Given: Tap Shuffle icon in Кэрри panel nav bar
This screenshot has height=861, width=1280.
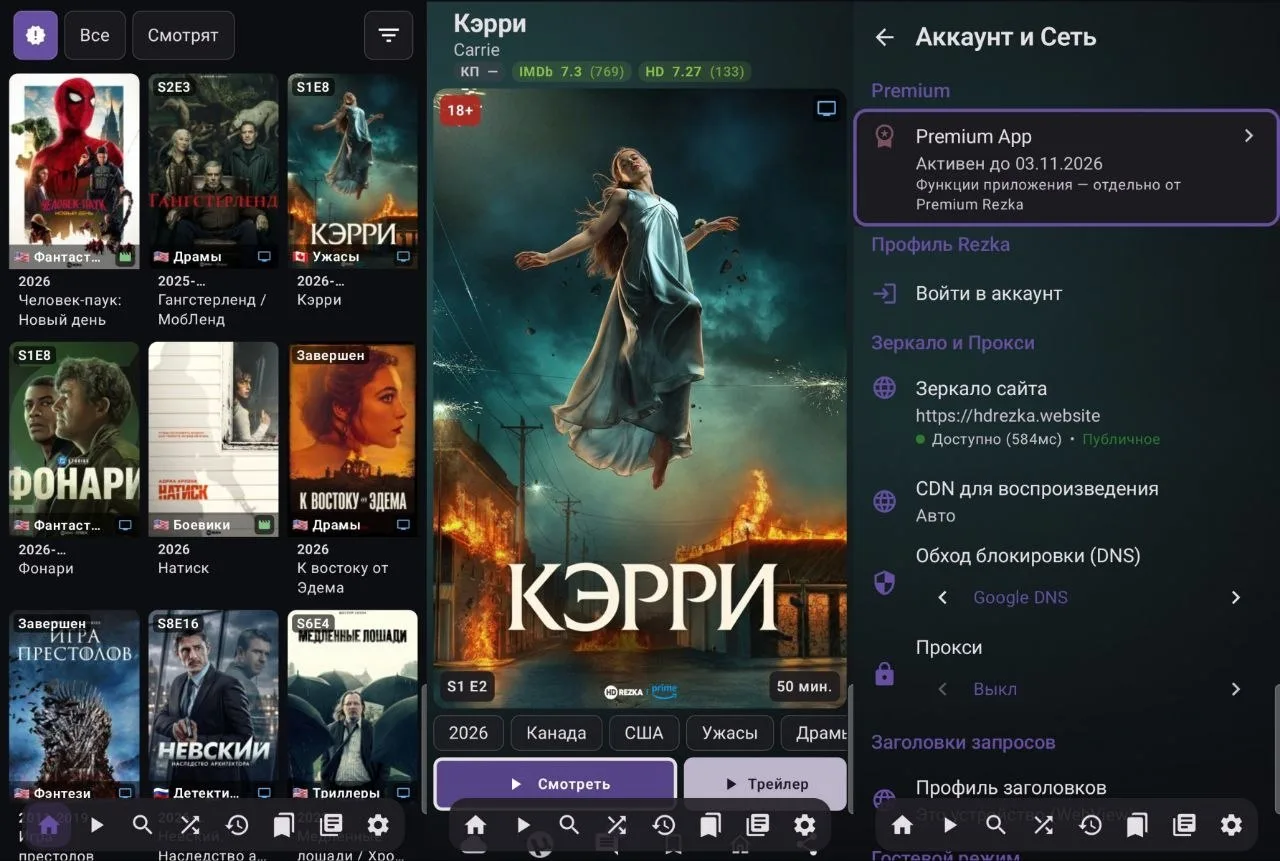Looking at the screenshot, I should coord(617,826).
